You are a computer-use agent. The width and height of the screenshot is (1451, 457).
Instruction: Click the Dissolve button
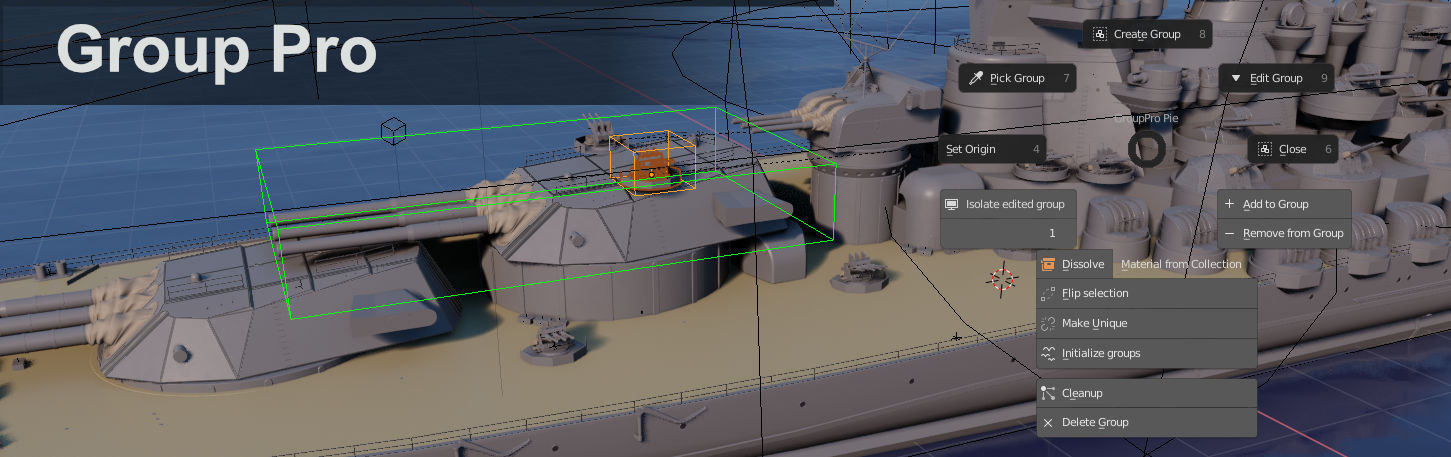1074,264
